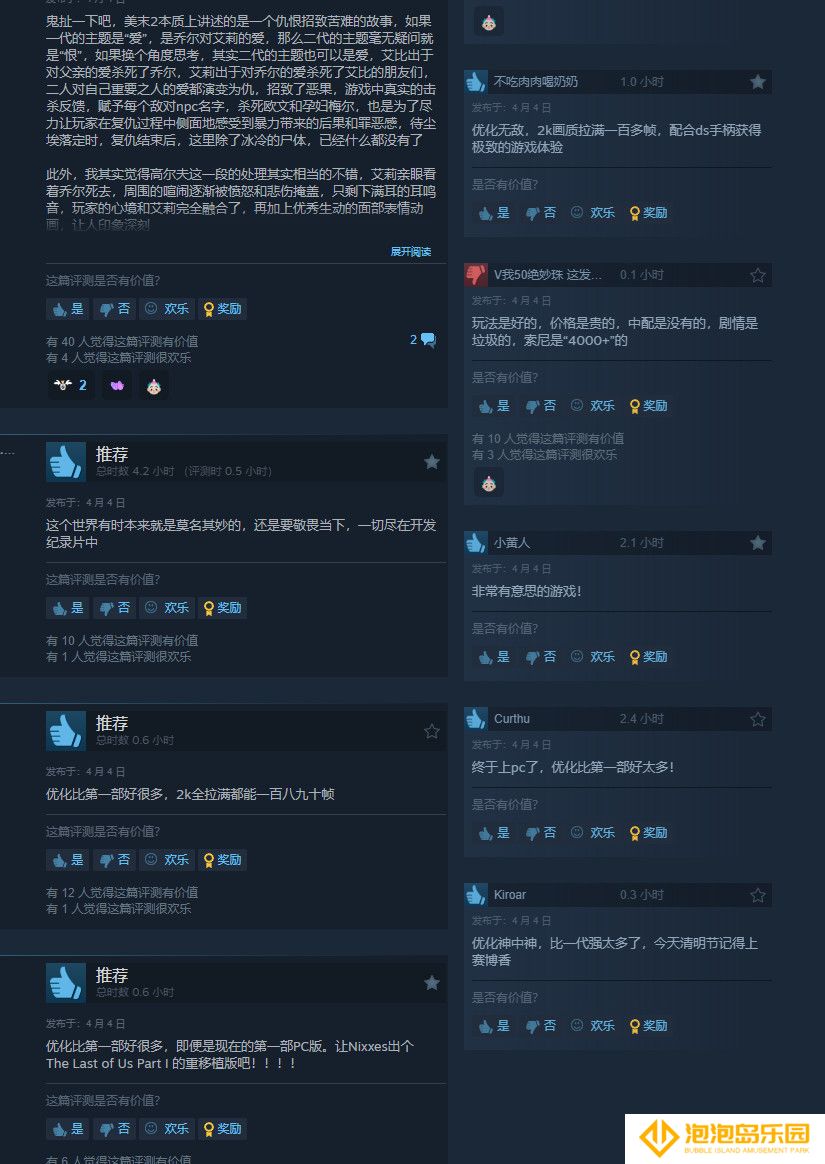Mark the 开发纪录片 review as 欢乐
This screenshot has width=825, height=1164.
[x=167, y=608]
